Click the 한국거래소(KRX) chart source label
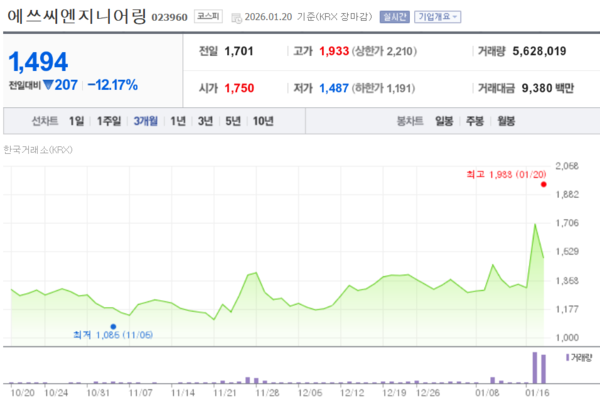 (38, 150)
